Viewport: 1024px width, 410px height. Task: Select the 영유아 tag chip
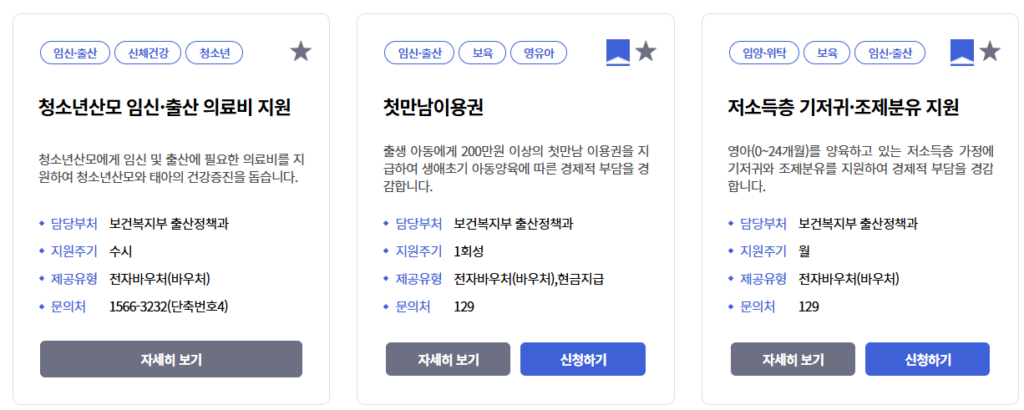coord(539,52)
